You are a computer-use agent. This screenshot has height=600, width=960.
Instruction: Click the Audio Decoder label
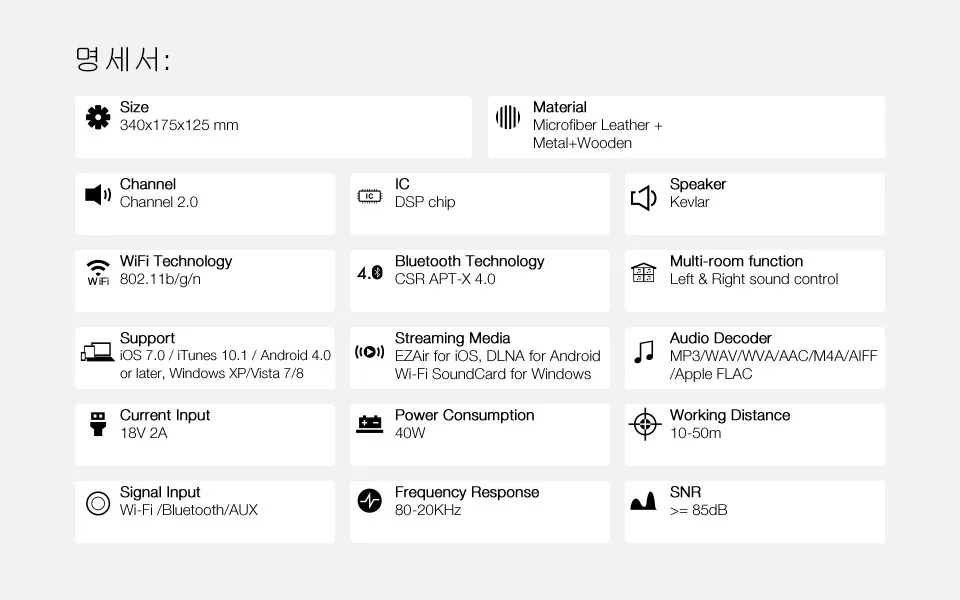(721, 339)
